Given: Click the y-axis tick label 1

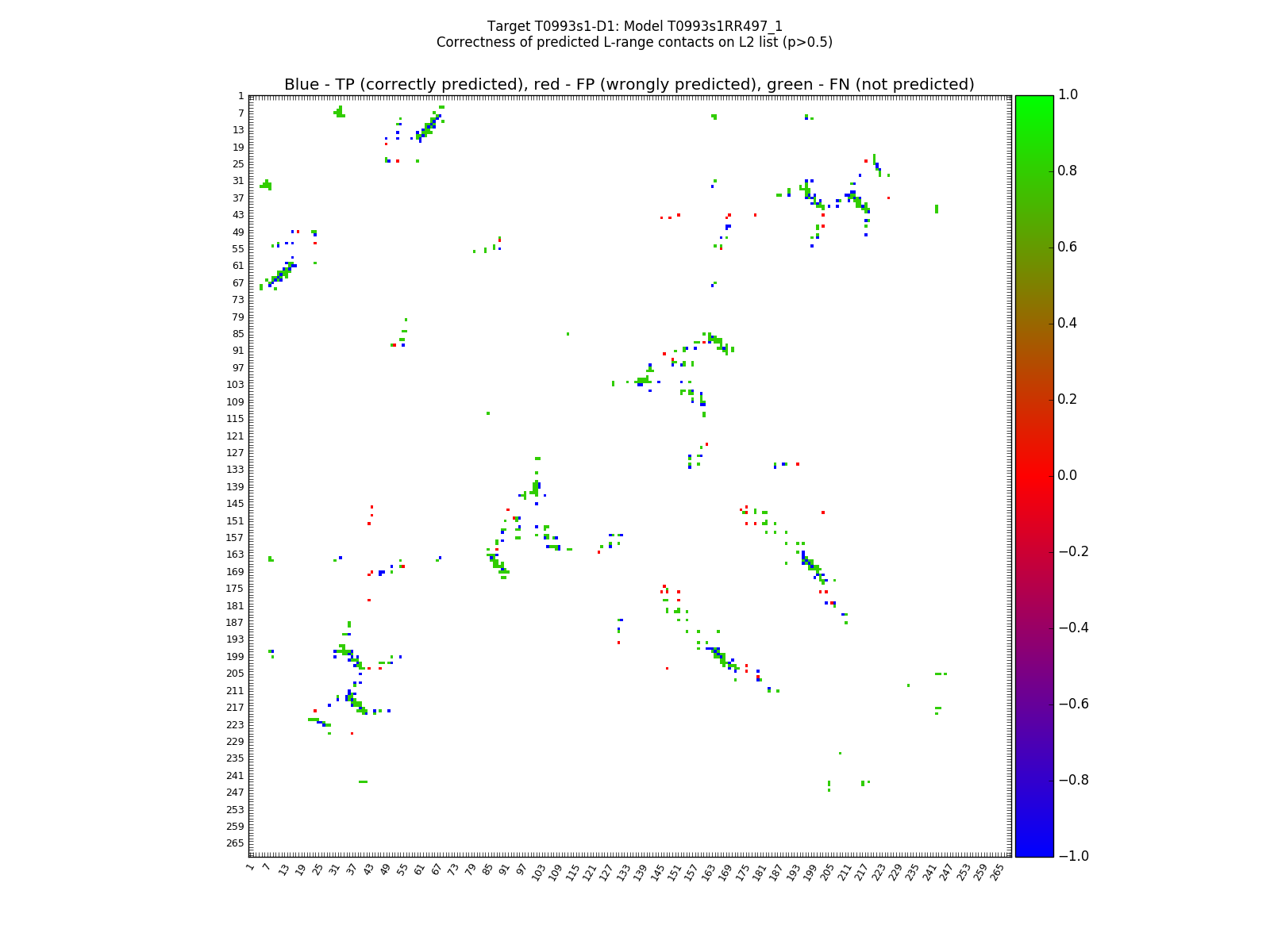Looking at the screenshot, I should click(241, 96).
